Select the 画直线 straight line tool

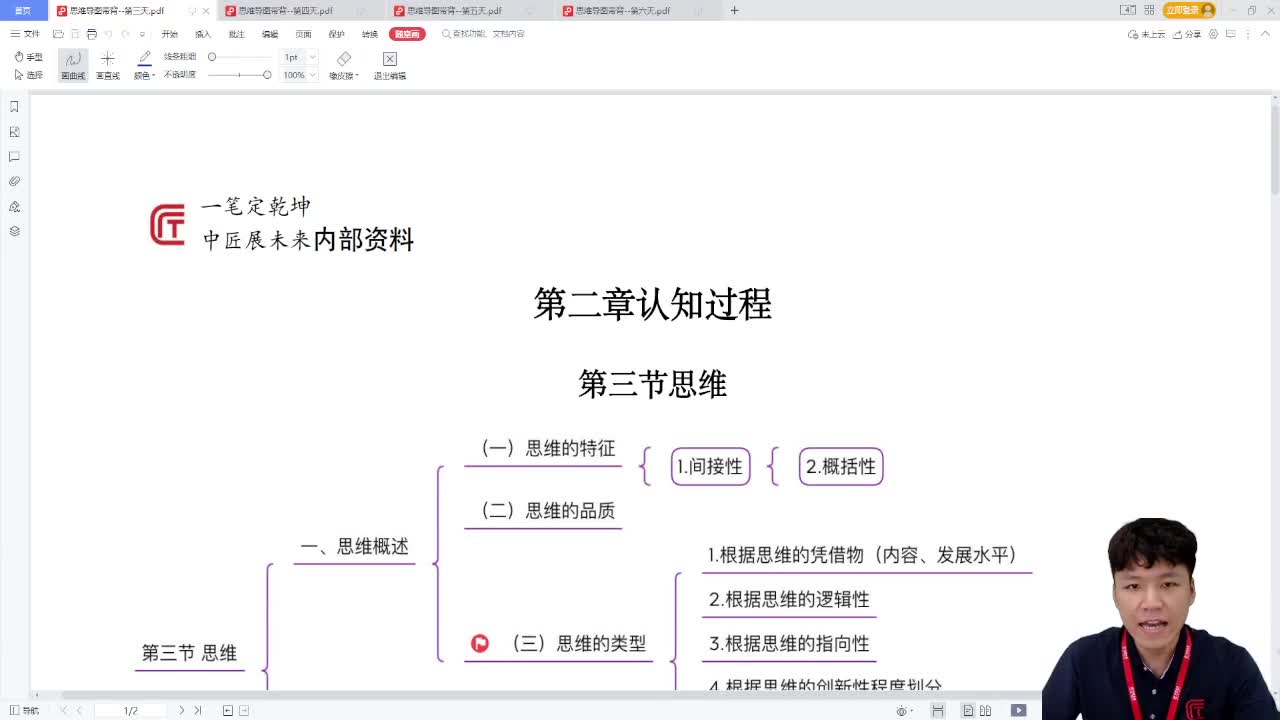[x=107, y=63]
